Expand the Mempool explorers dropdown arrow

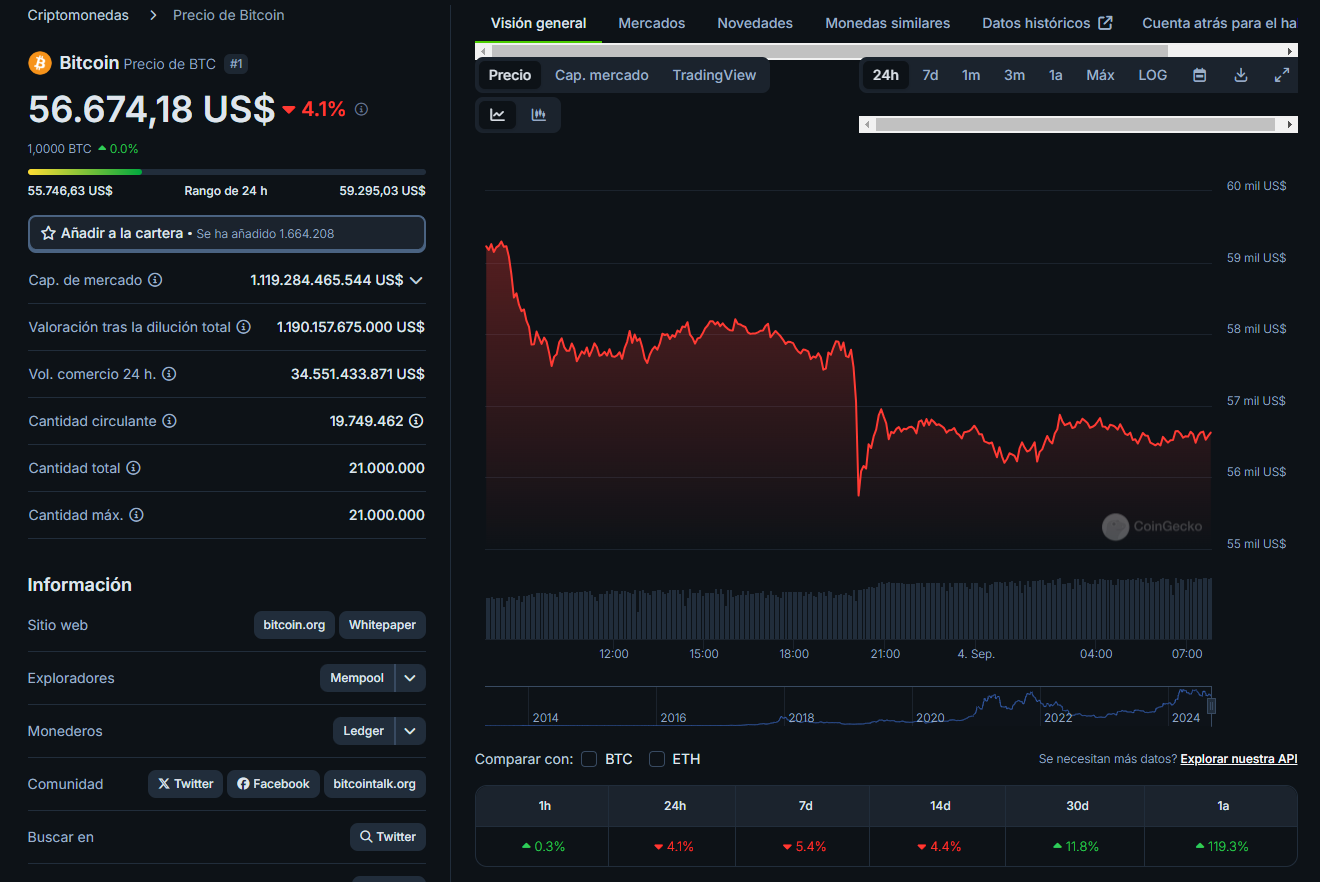[410, 678]
